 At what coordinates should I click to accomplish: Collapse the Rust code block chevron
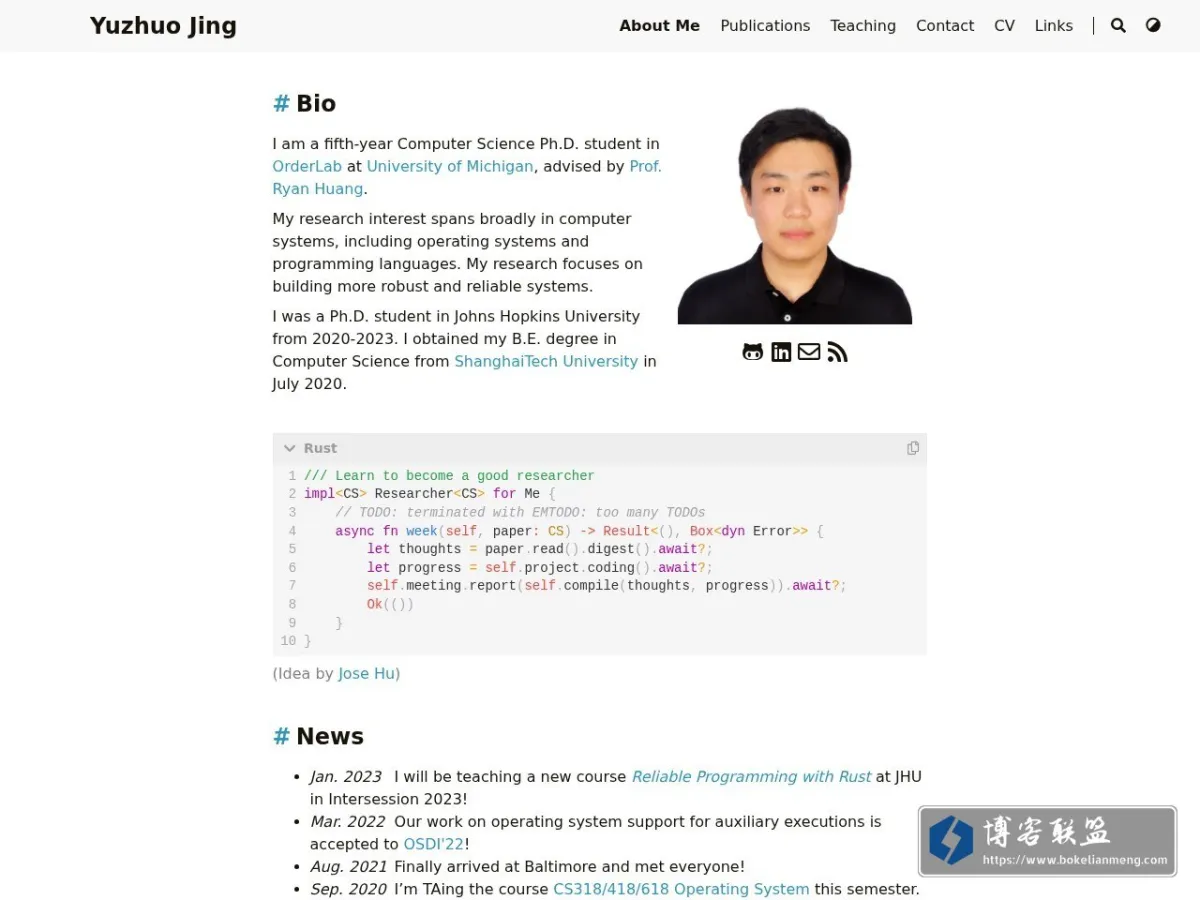pyautogui.click(x=290, y=448)
